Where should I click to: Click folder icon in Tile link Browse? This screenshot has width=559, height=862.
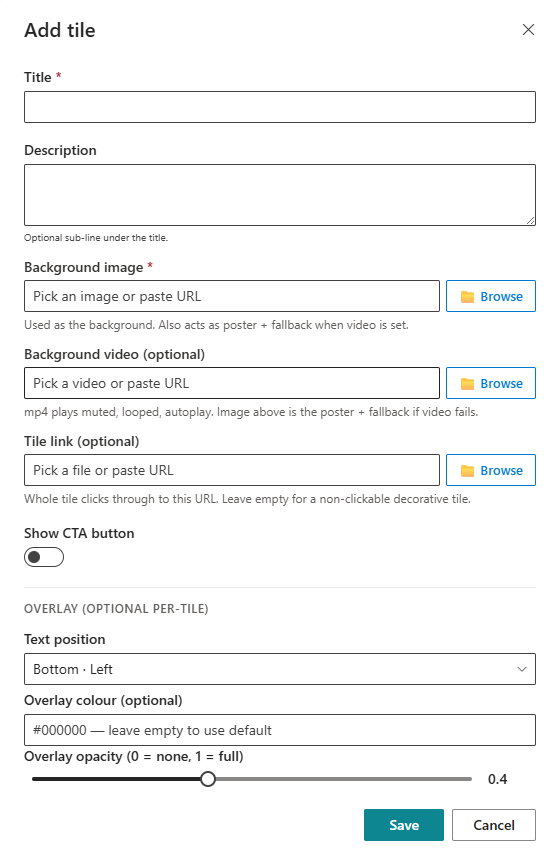(x=467, y=471)
